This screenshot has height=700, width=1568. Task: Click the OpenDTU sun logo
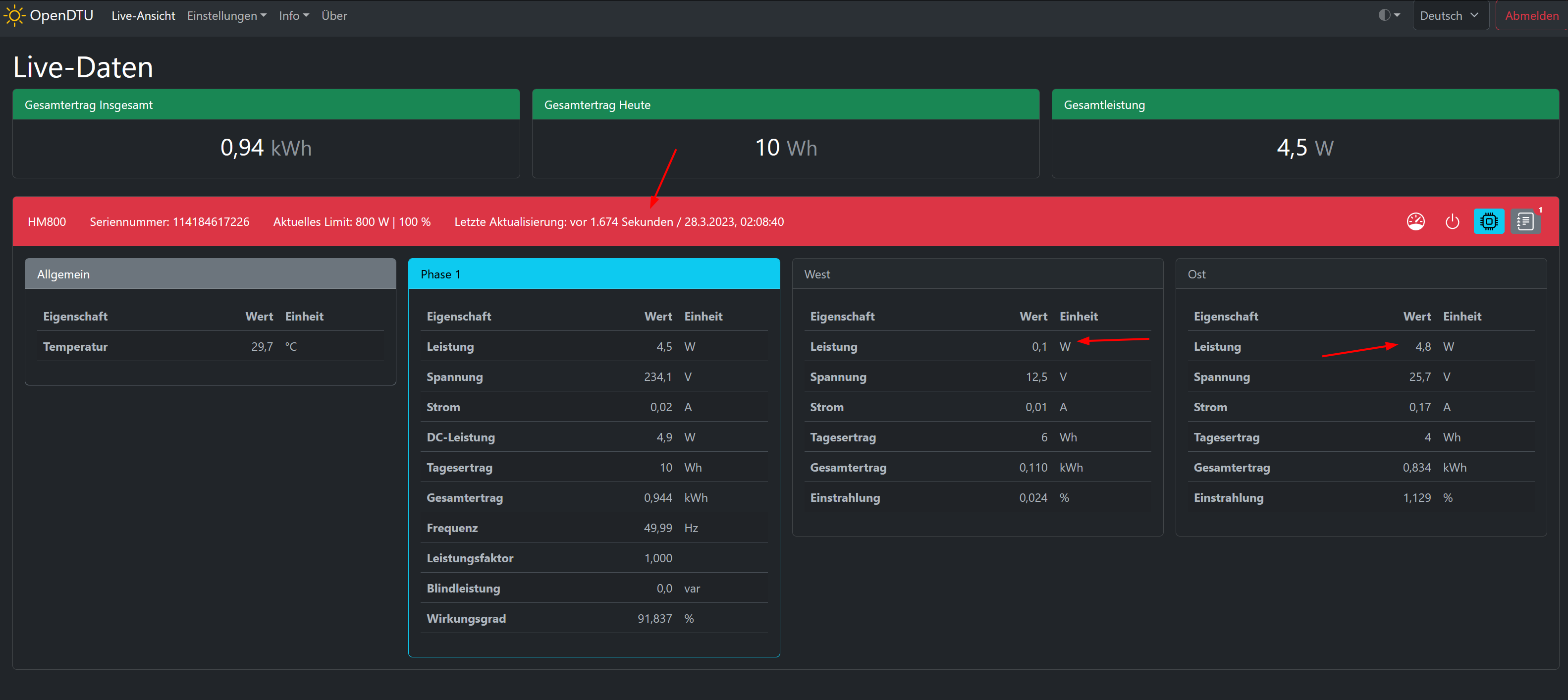(14, 15)
